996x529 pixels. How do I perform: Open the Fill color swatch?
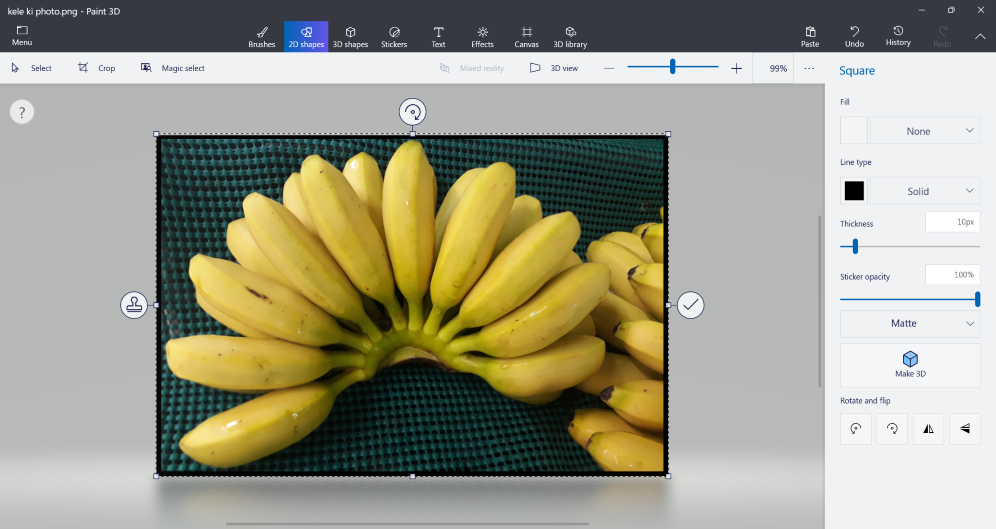(854, 130)
